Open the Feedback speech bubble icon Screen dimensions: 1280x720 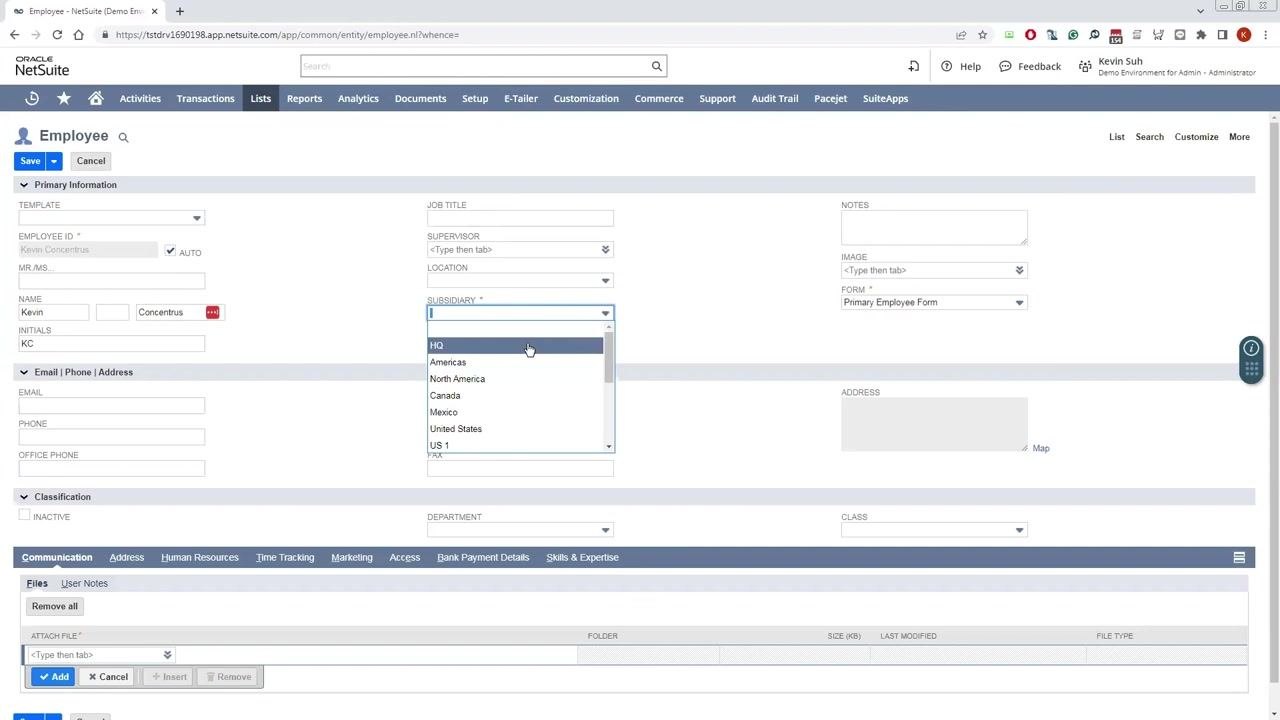(x=1005, y=66)
